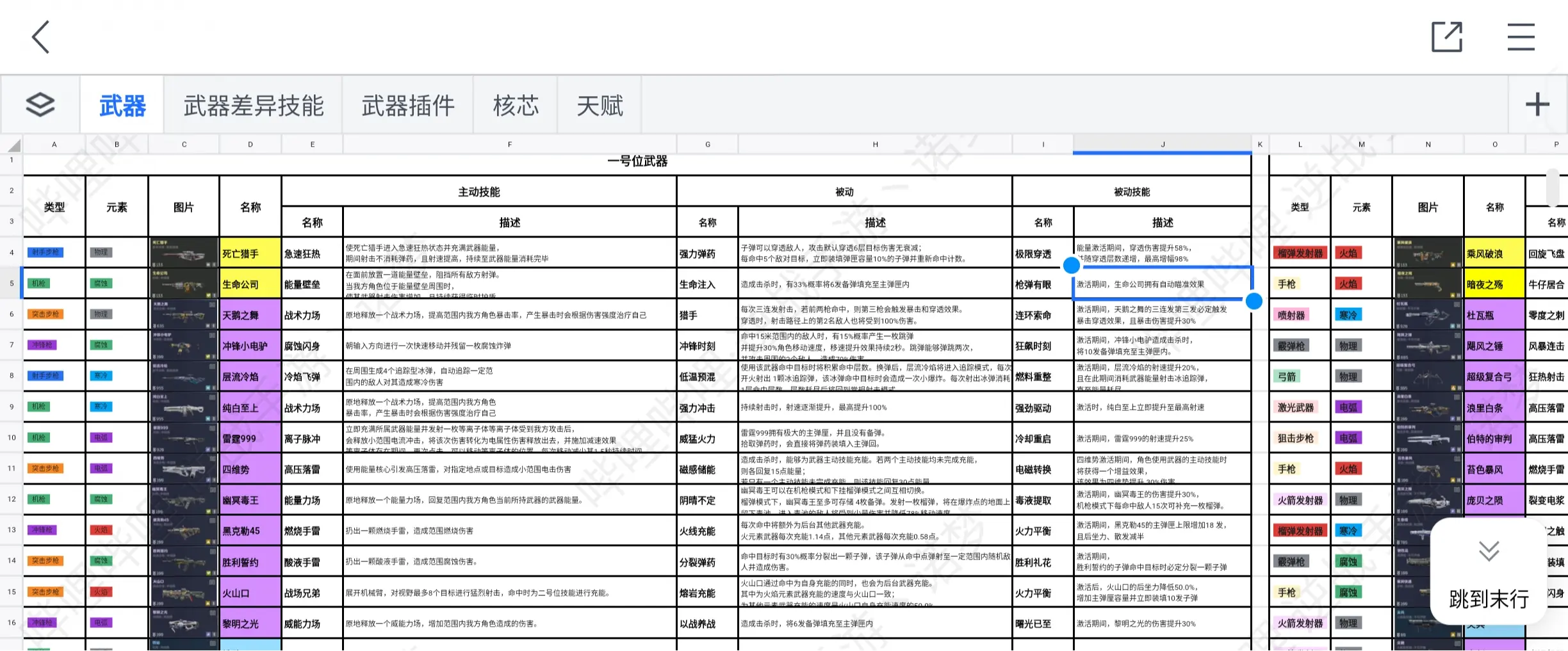Select the yellow 生命公司 name cell
1568x651 pixels.
250,283
